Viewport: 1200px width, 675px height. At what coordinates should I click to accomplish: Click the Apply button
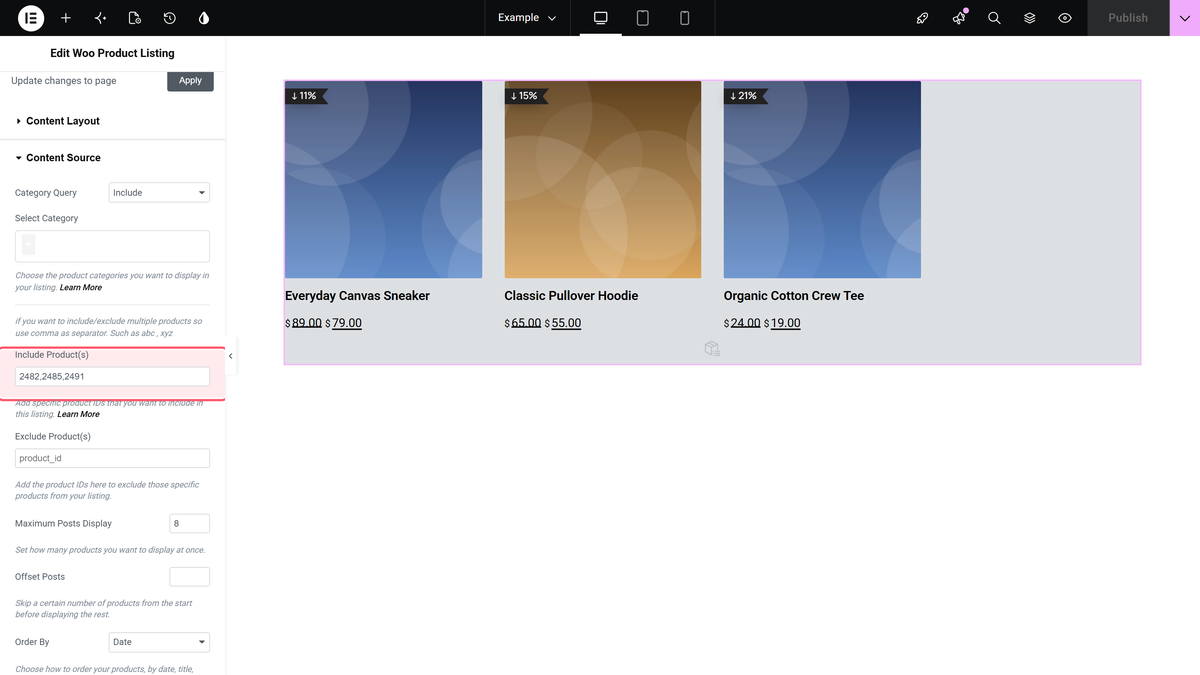point(190,81)
